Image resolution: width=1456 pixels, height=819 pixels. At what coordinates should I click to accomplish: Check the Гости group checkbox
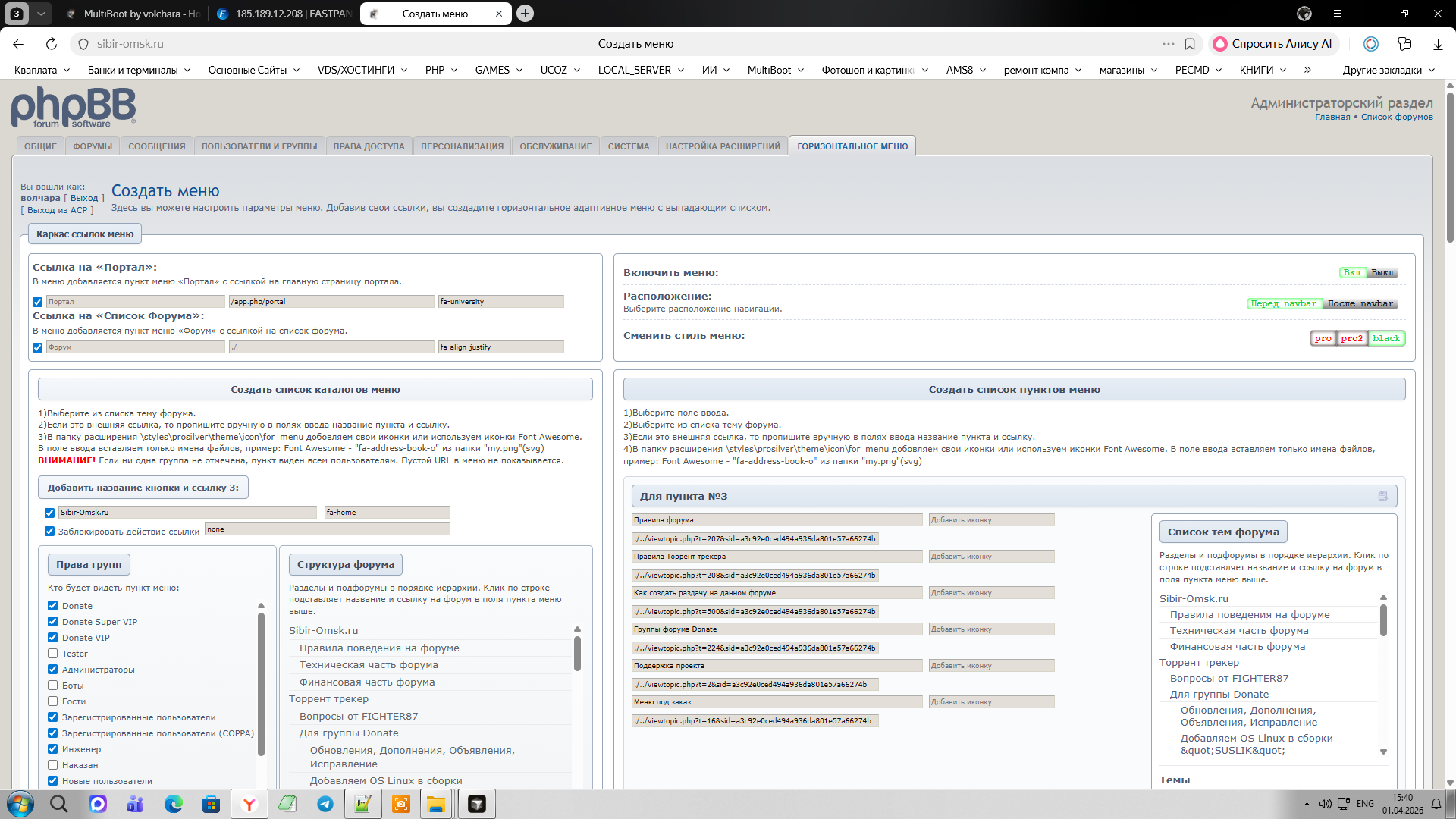point(53,701)
